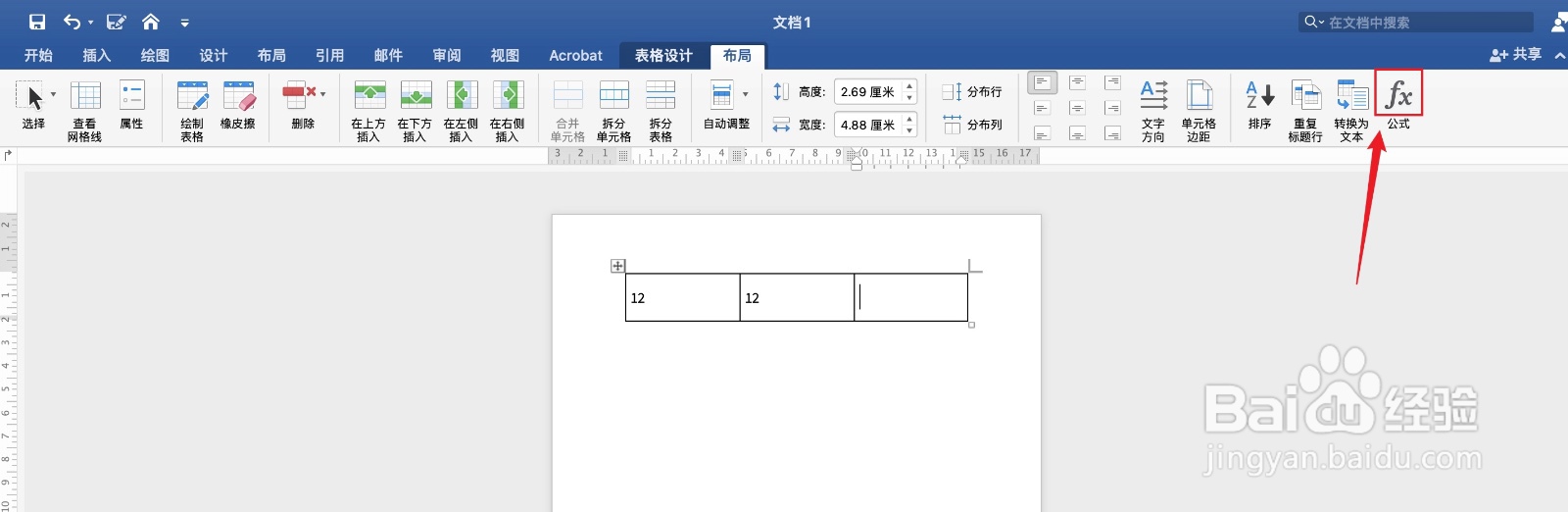Open the Acrobat tab
1568x512 pixels.
coord(575,56)
